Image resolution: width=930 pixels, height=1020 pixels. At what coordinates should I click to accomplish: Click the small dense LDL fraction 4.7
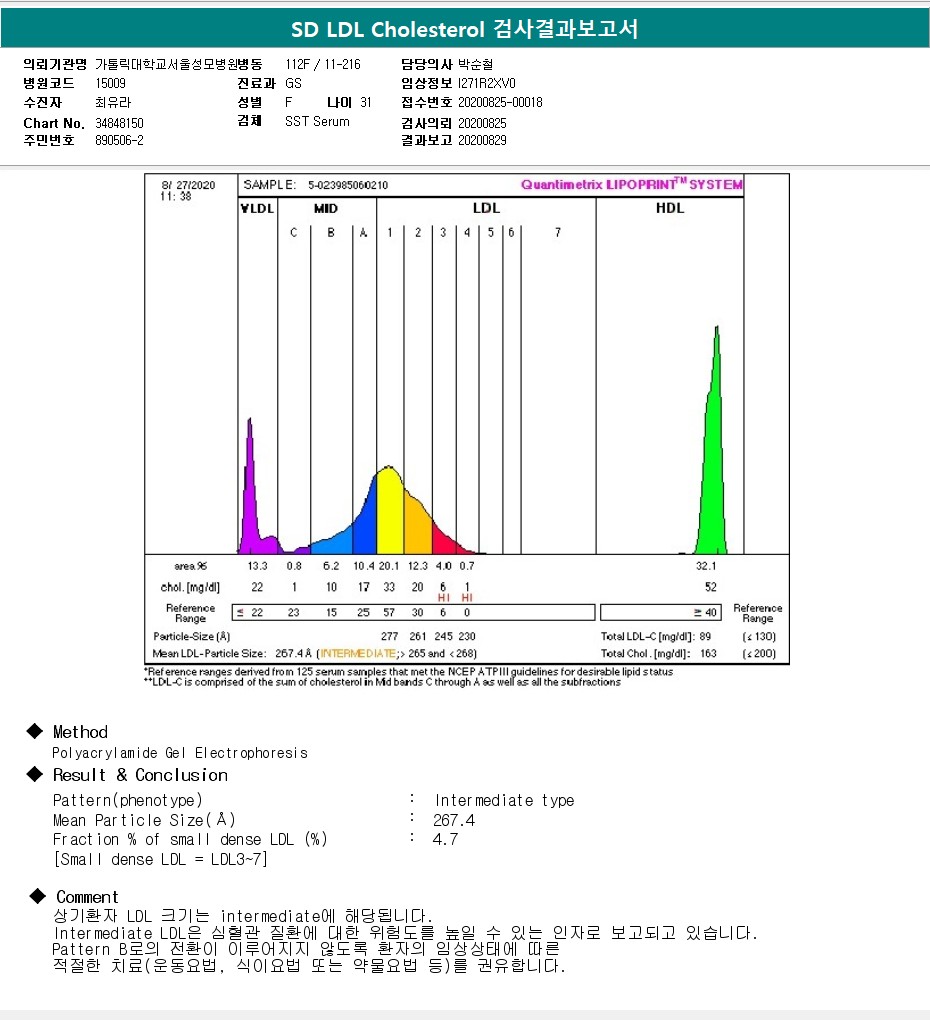(445, 839)
